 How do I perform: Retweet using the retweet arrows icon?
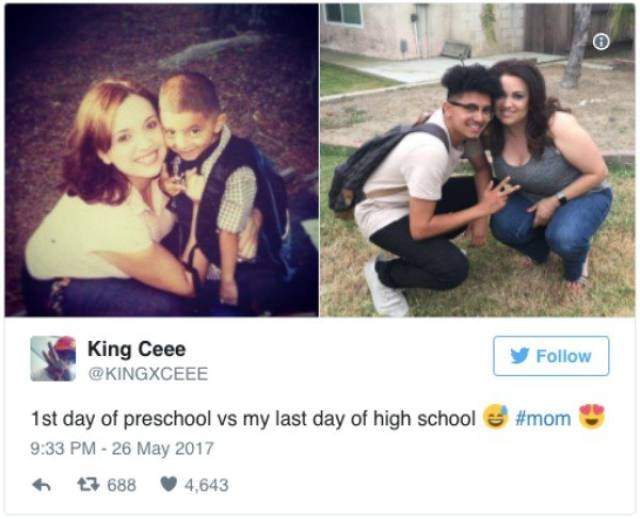87,485
